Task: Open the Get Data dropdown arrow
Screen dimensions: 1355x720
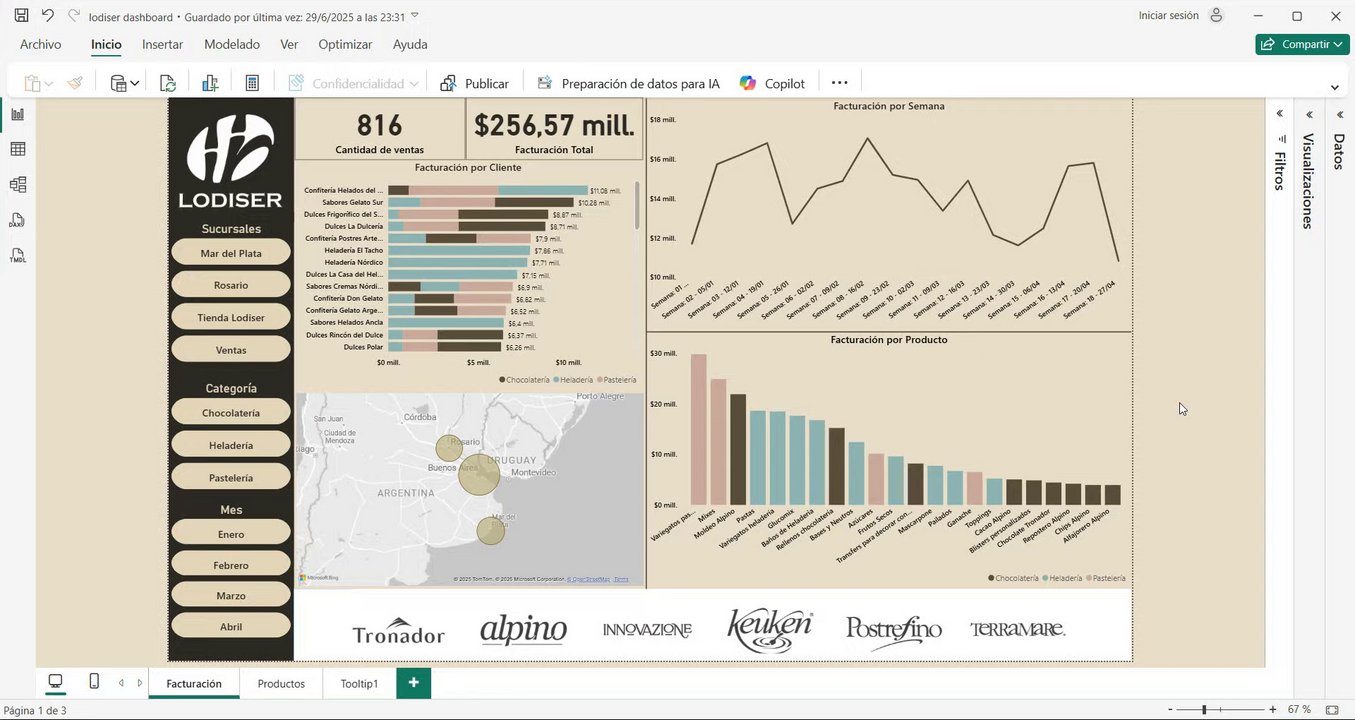Action: [135, 85]
